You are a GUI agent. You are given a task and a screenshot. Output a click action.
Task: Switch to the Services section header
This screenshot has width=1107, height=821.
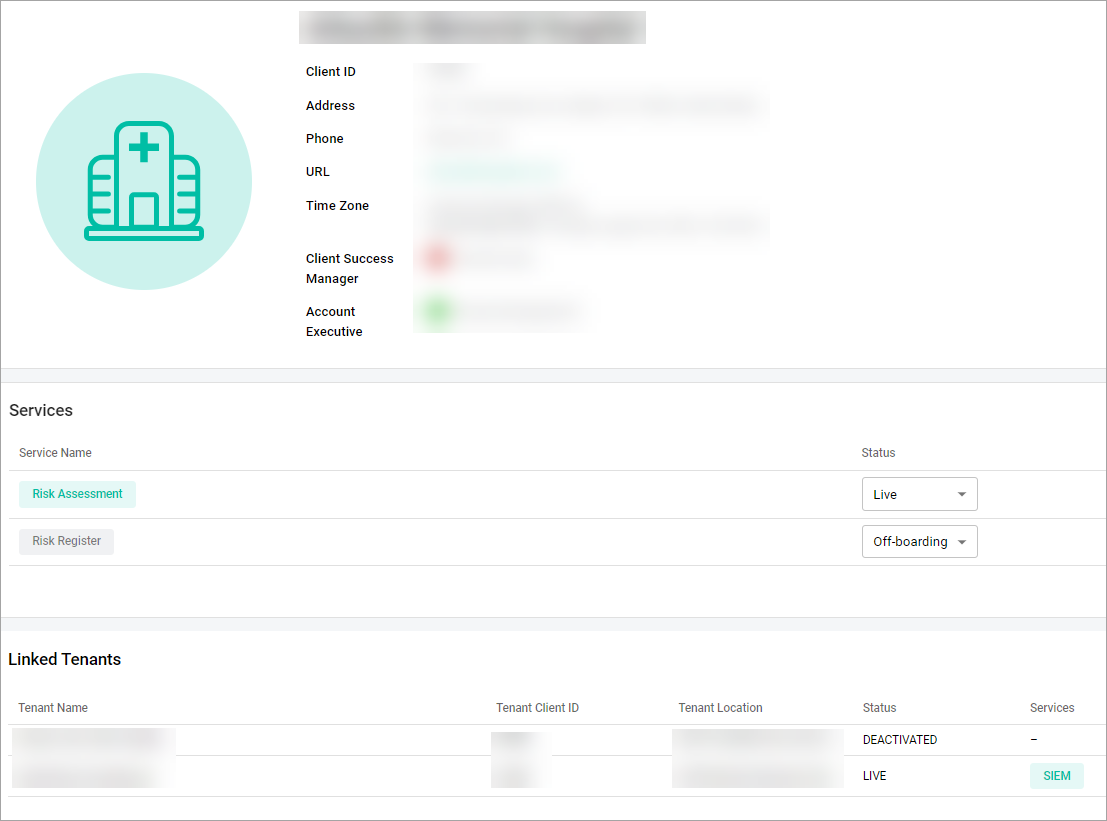(41, 410)
